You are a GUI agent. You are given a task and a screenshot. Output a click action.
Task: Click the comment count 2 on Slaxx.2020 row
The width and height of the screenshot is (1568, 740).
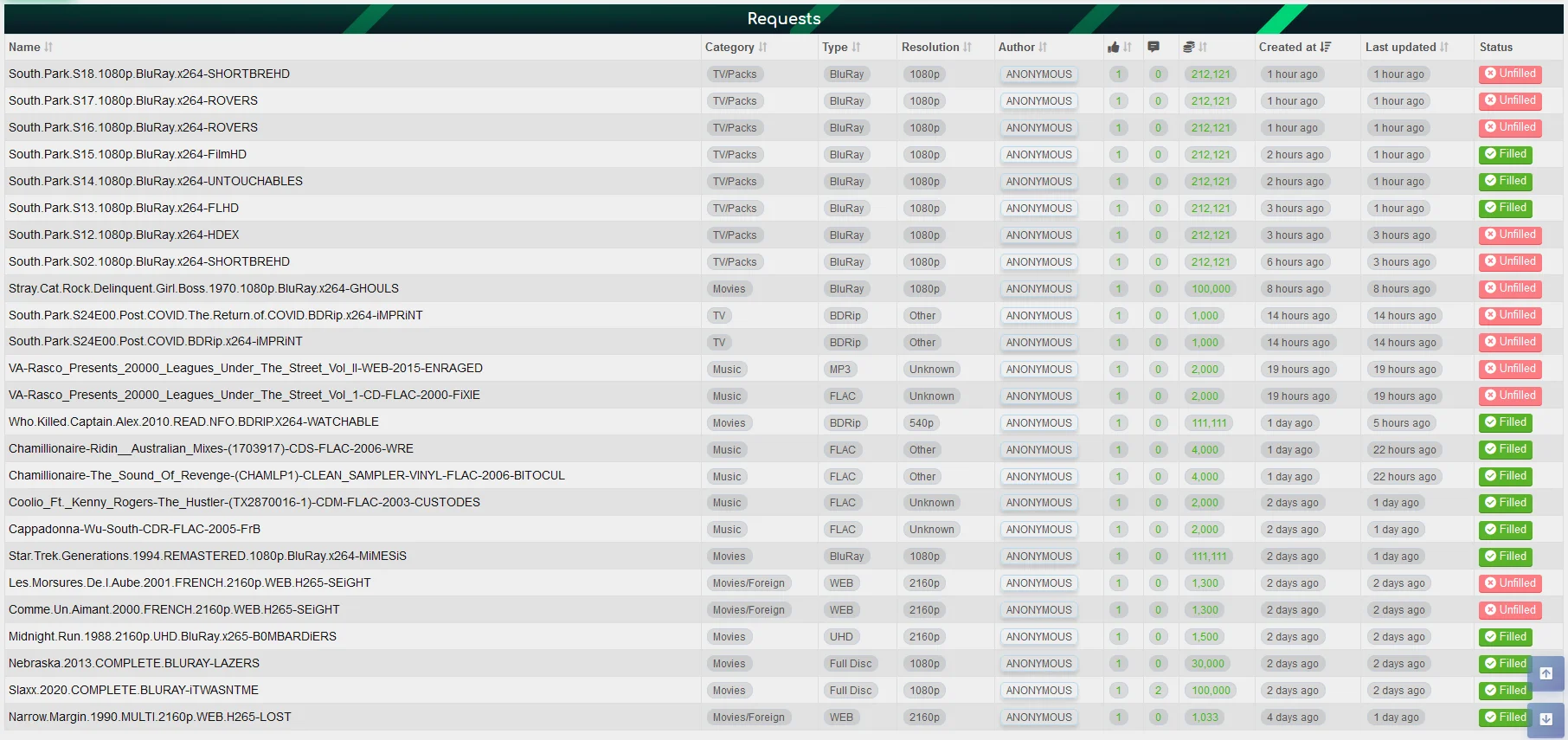1158,691
